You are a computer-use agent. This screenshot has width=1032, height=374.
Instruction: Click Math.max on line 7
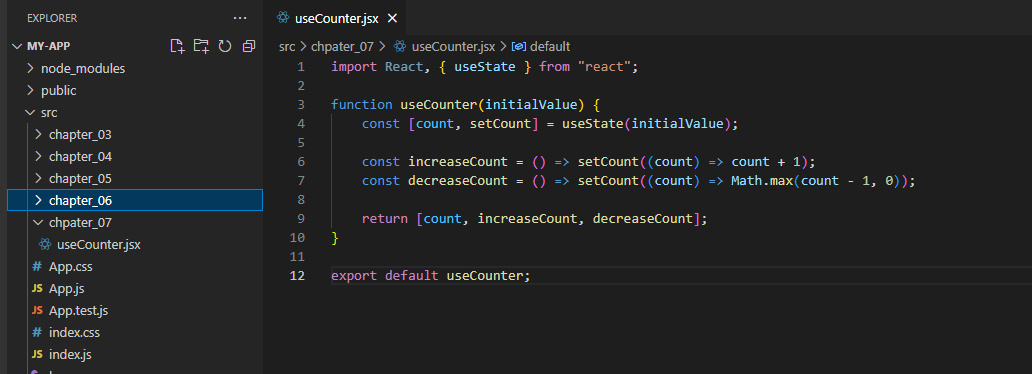pyautogui.click(x=761, y=180)
